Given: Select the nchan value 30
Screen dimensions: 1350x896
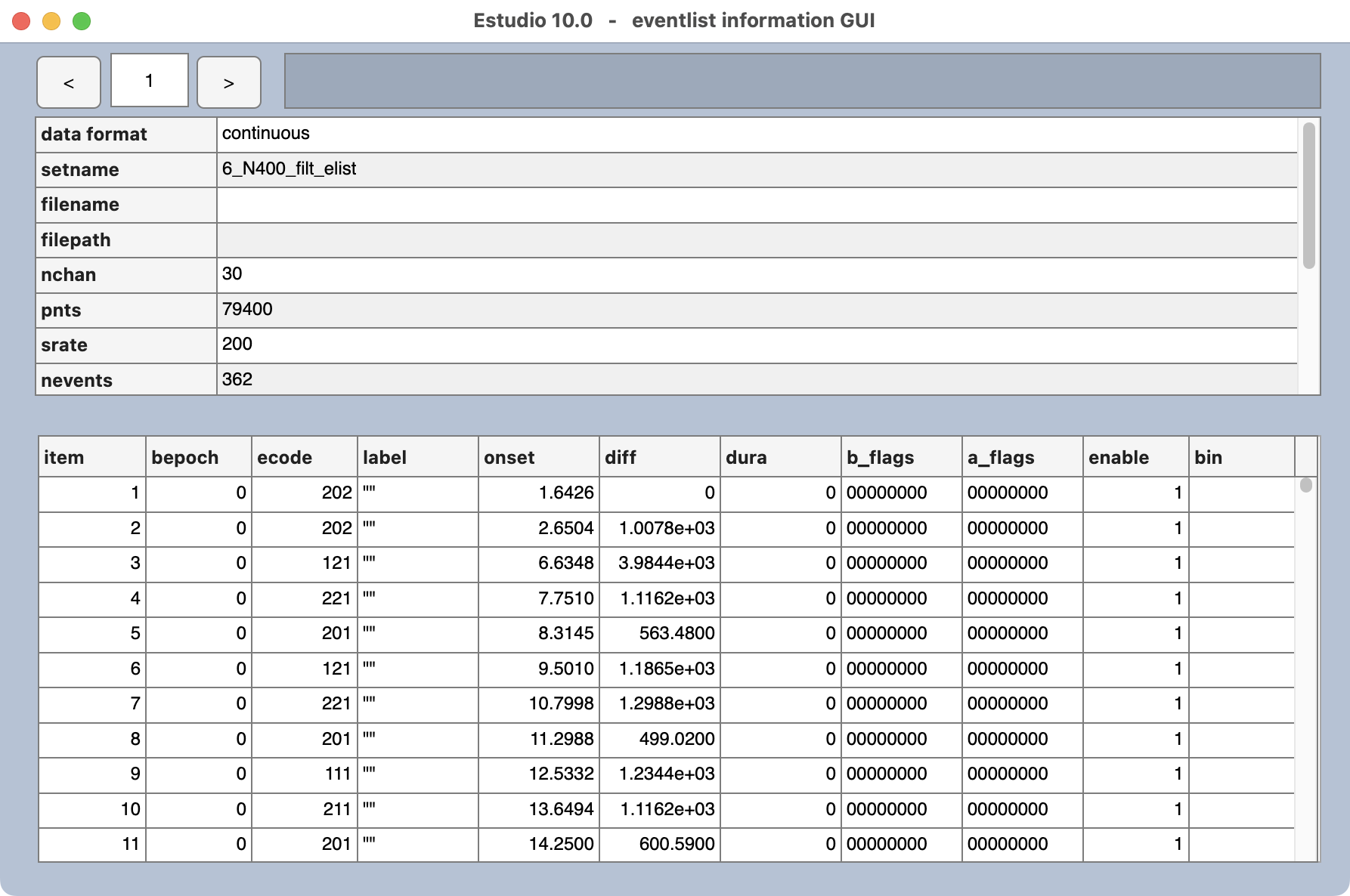Looking at the screenshot, I should click(757, 275).
